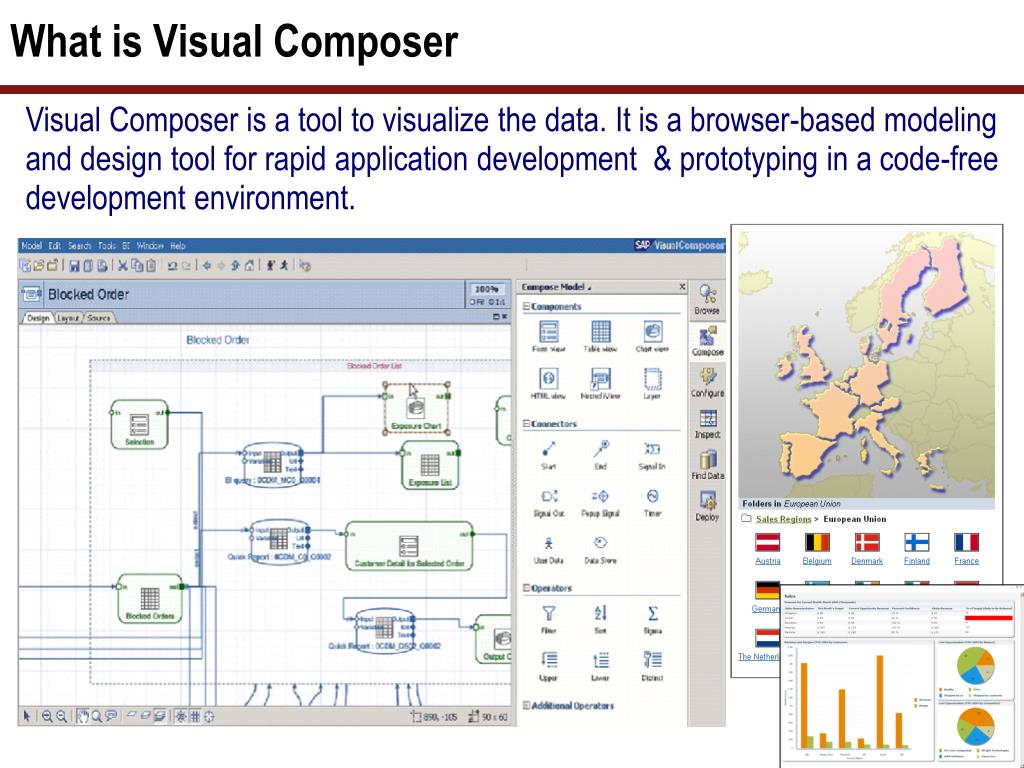Viewport: 1024px width, 768px height.
Task: Activate the arrow pointer tool
Action: tap(27, 716)
